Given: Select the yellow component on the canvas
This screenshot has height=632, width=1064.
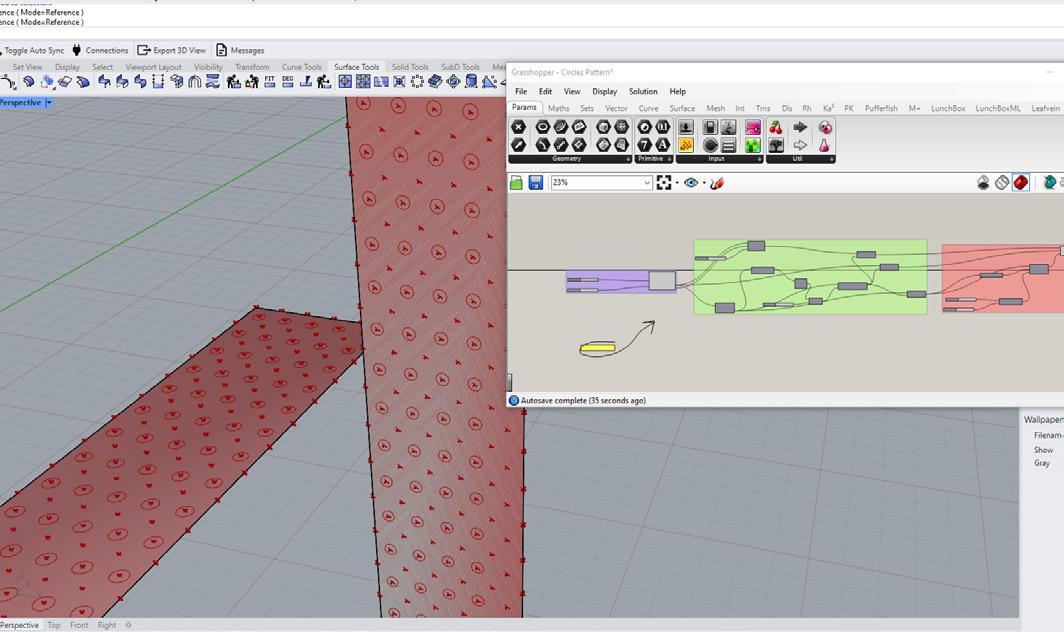Looking at the screenshot, I should pyautogui.click(x=598, y=348).
